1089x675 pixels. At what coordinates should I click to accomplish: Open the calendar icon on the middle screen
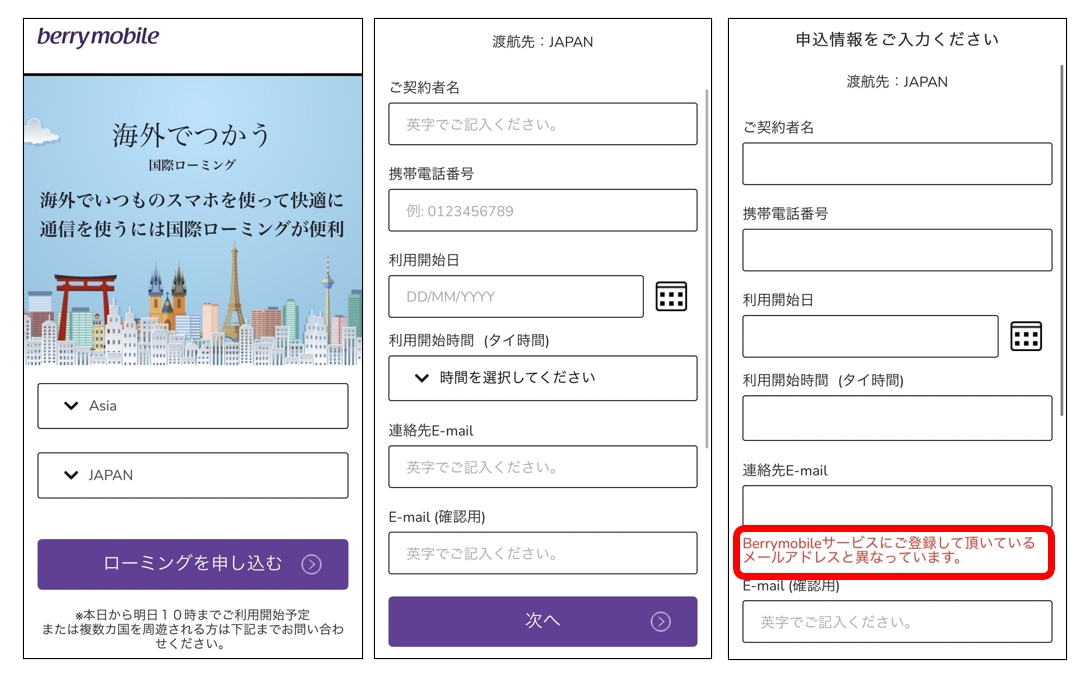tap(671, 297)
